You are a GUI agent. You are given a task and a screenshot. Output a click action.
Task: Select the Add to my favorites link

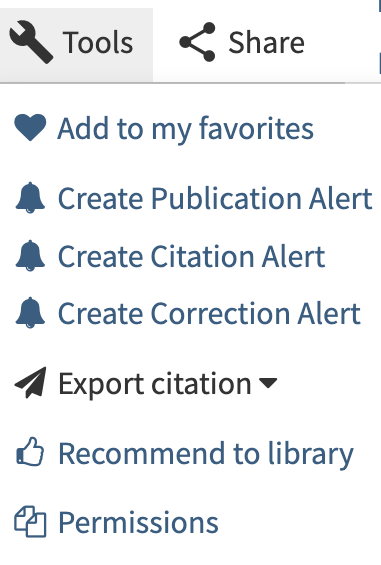coord(186,129)
